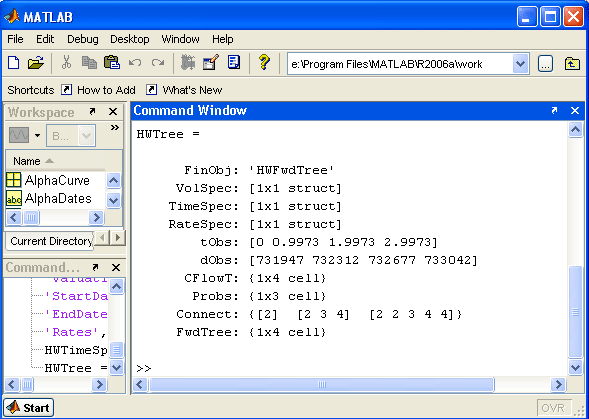The height and width of the screenshot is (419, 589).
Task: Open the Window menu
Action: tap(180, 39)
